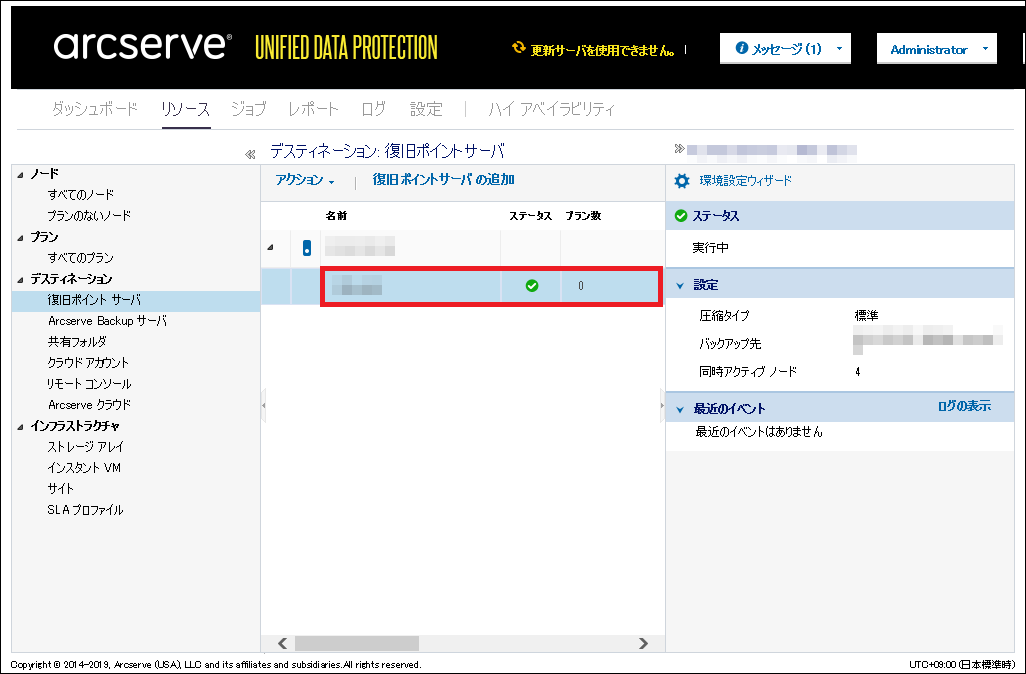
Task: Select ストレージ アレイ in tree
Action: click(86, 446)
